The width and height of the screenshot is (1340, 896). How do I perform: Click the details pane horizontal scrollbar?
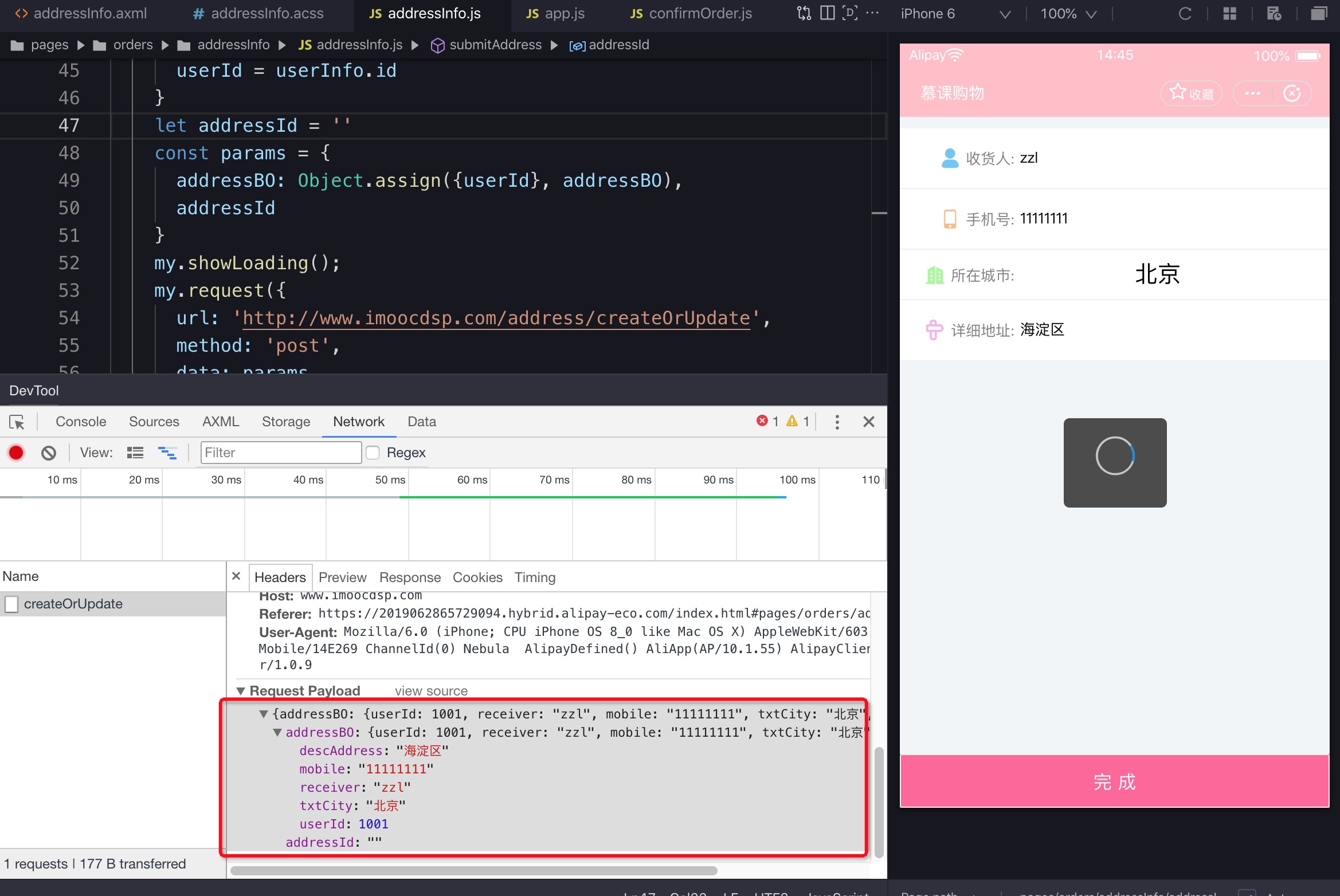click(473, 871)
